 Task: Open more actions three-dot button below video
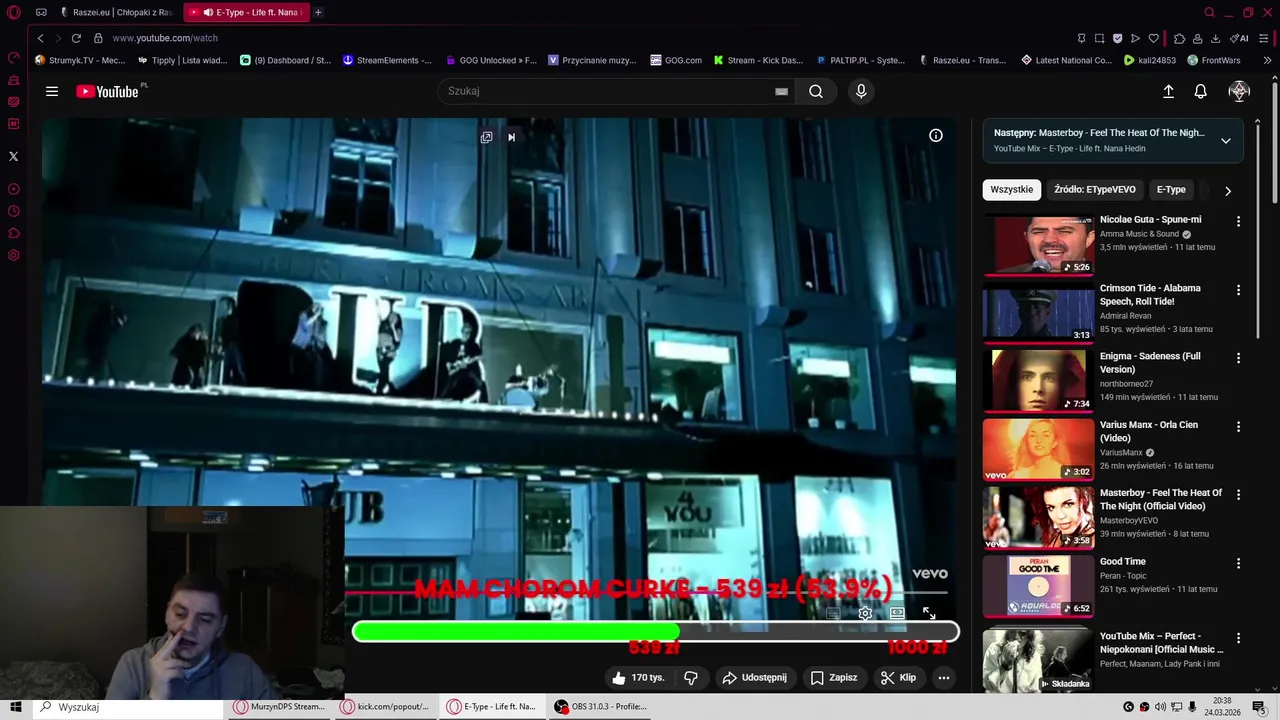point(943,678)
